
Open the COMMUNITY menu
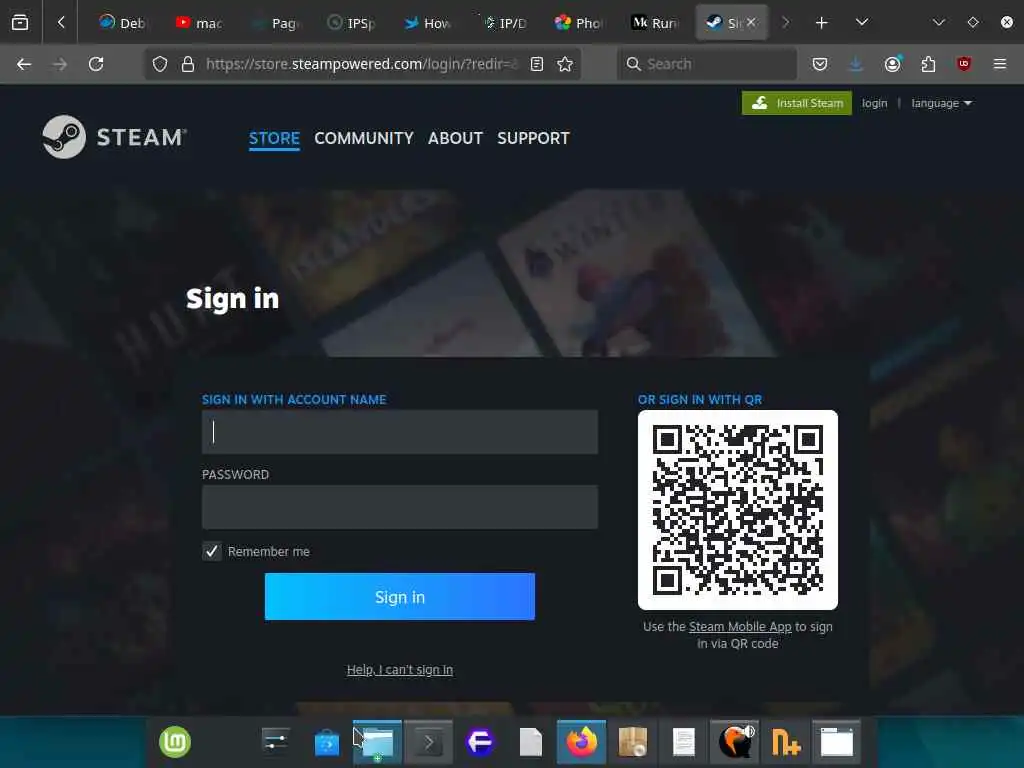point(364,138)
